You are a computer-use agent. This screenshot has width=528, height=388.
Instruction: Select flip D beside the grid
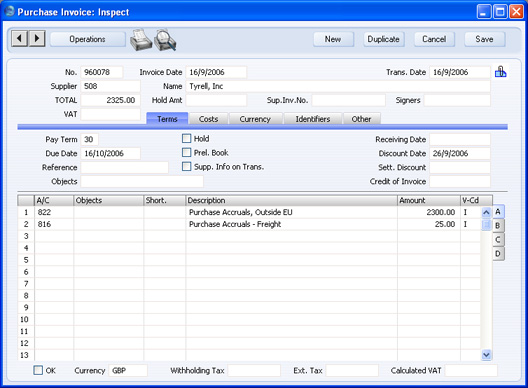point(498,254)
